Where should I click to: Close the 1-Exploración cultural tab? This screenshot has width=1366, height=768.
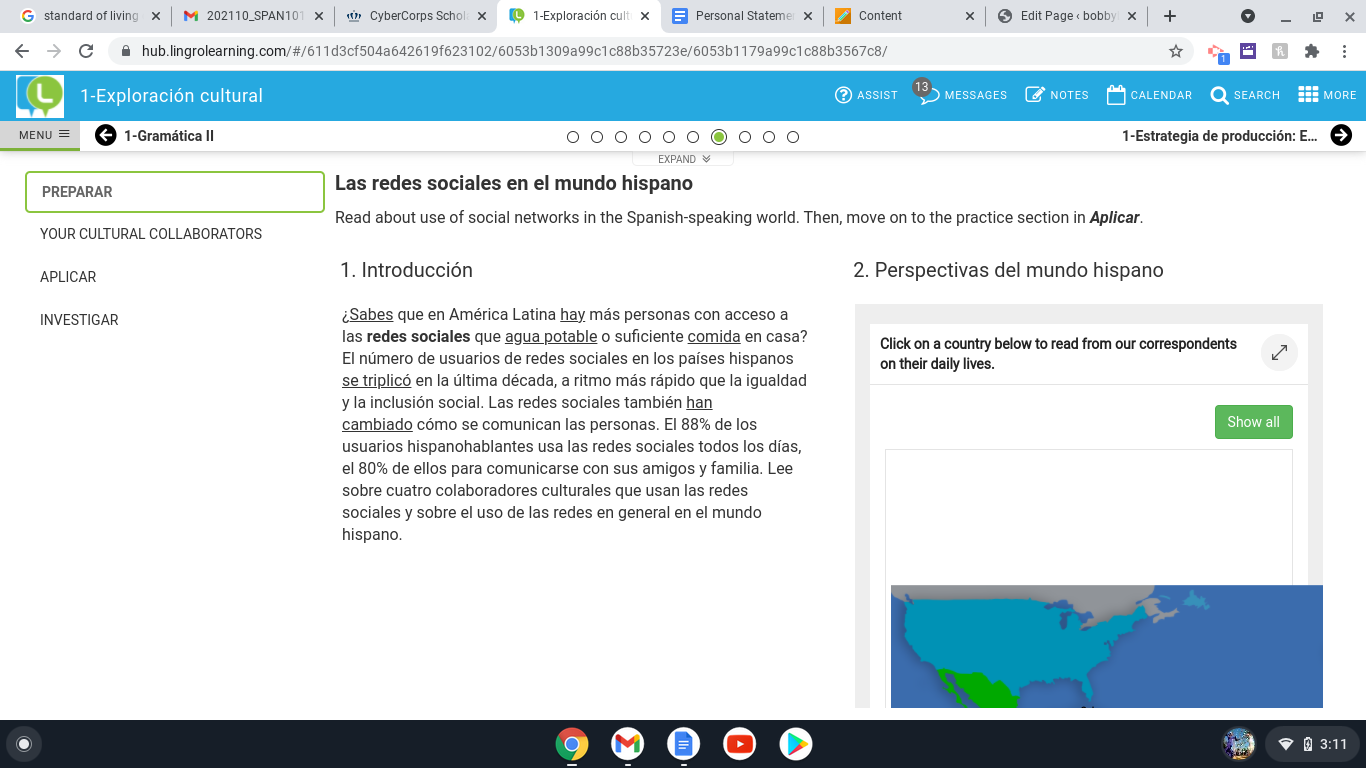click(x=644, y=16)
